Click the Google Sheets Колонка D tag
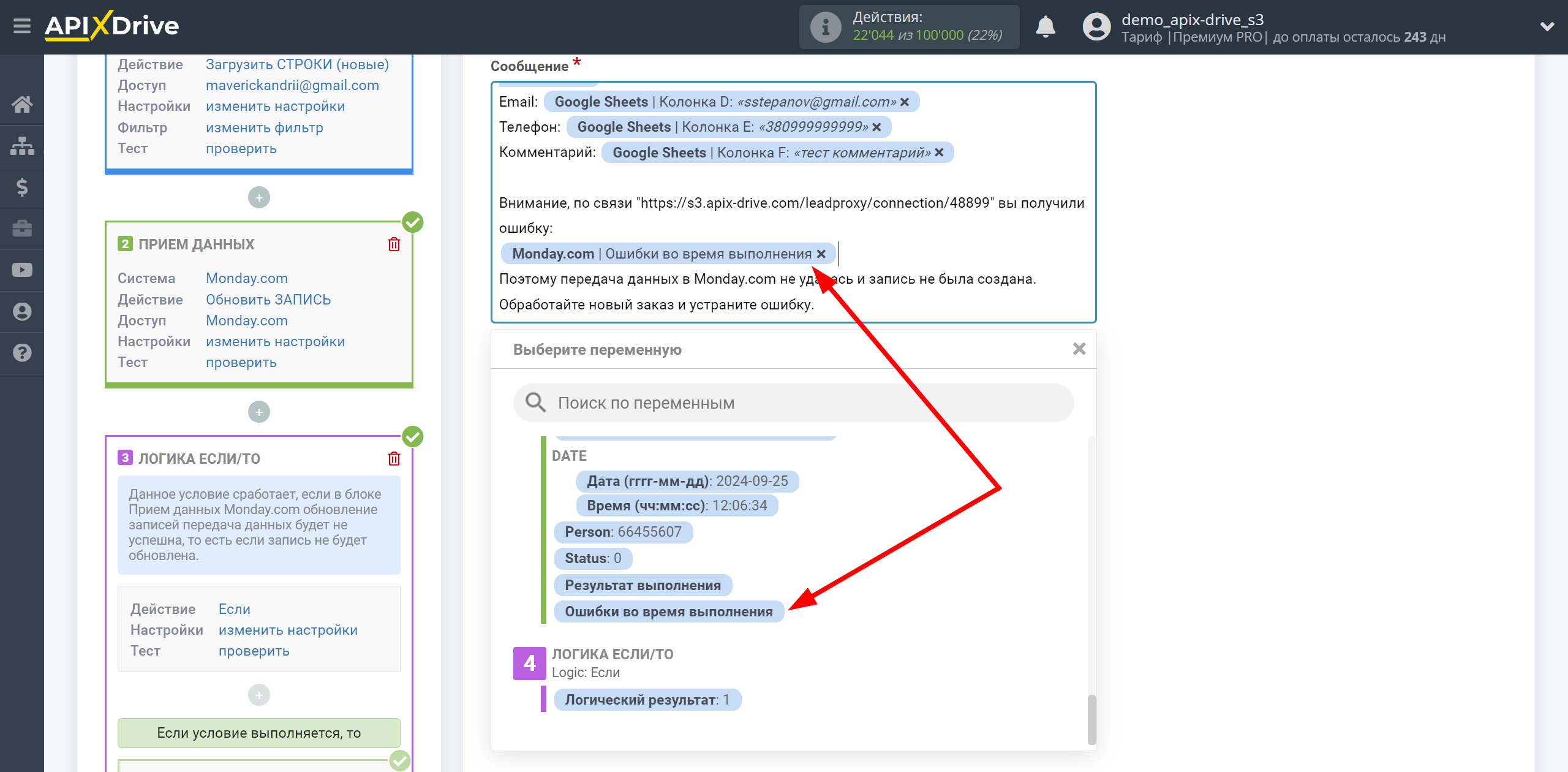This screenshot has height=772, width=1568. pos(732,102)
